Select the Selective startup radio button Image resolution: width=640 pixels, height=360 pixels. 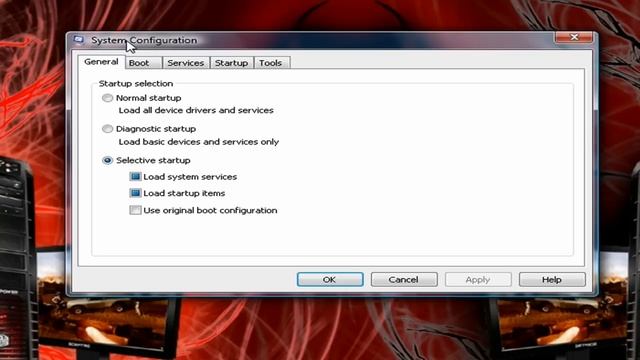pyautogui.click(x=107, y=160)
